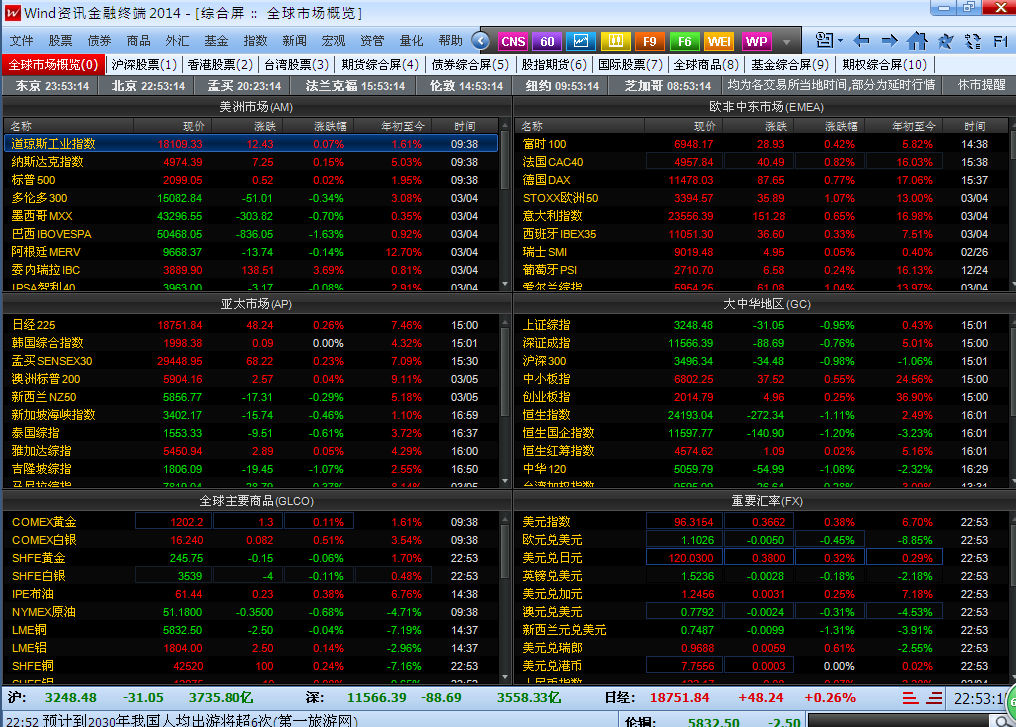The image size is (1016, 727).
Task: Select the 日经 225 row
Action: 251,325
